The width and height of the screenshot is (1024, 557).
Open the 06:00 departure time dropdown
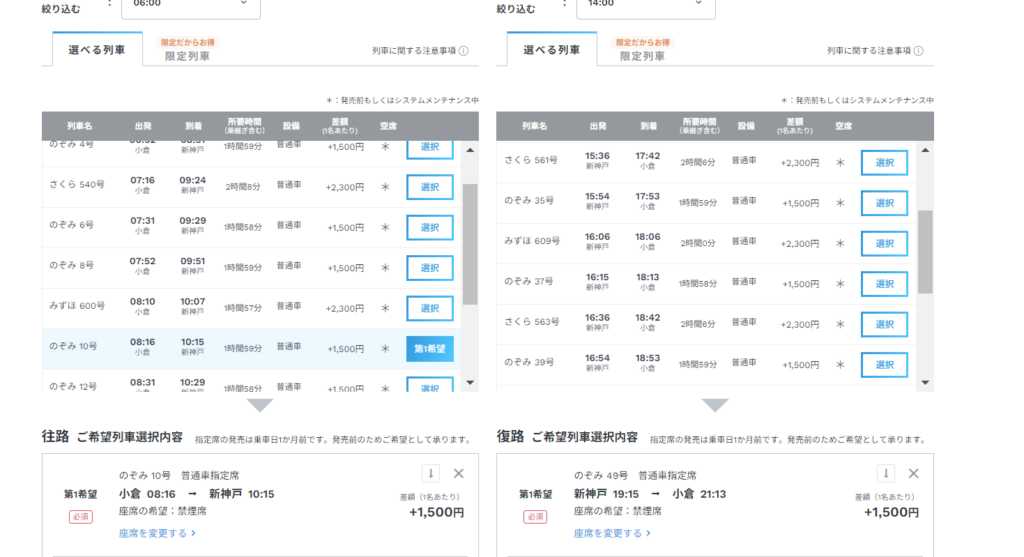(x=190, y=5)
